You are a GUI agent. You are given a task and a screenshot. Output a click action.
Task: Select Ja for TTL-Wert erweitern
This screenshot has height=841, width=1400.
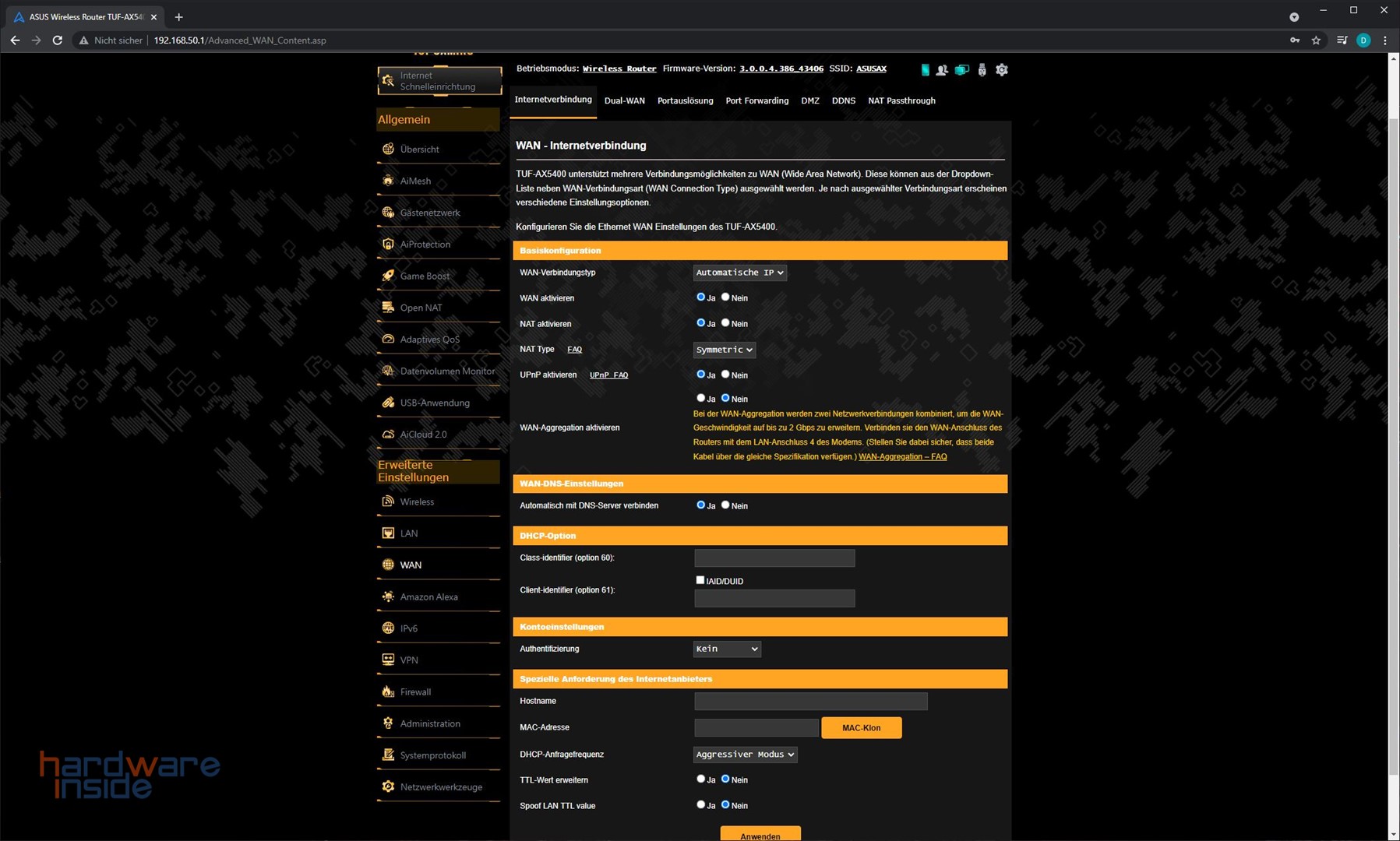(700, 779)
